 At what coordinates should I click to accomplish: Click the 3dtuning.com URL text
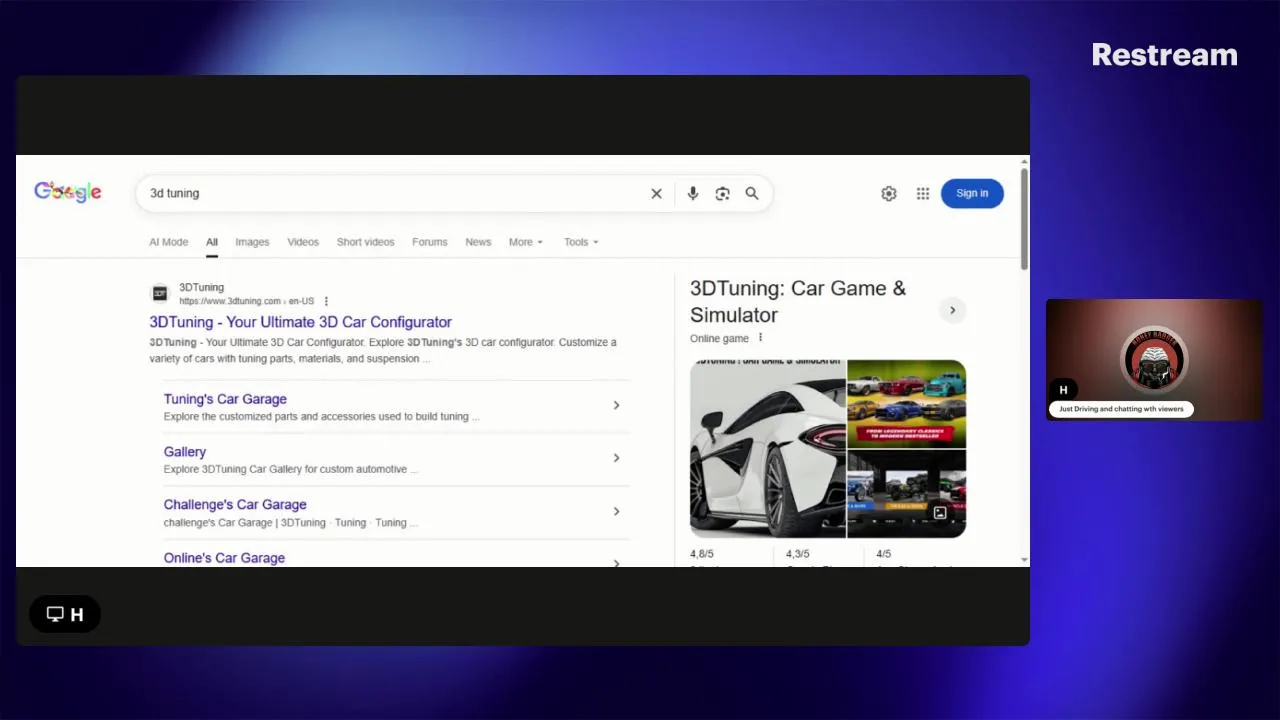[x=246, y=301]
